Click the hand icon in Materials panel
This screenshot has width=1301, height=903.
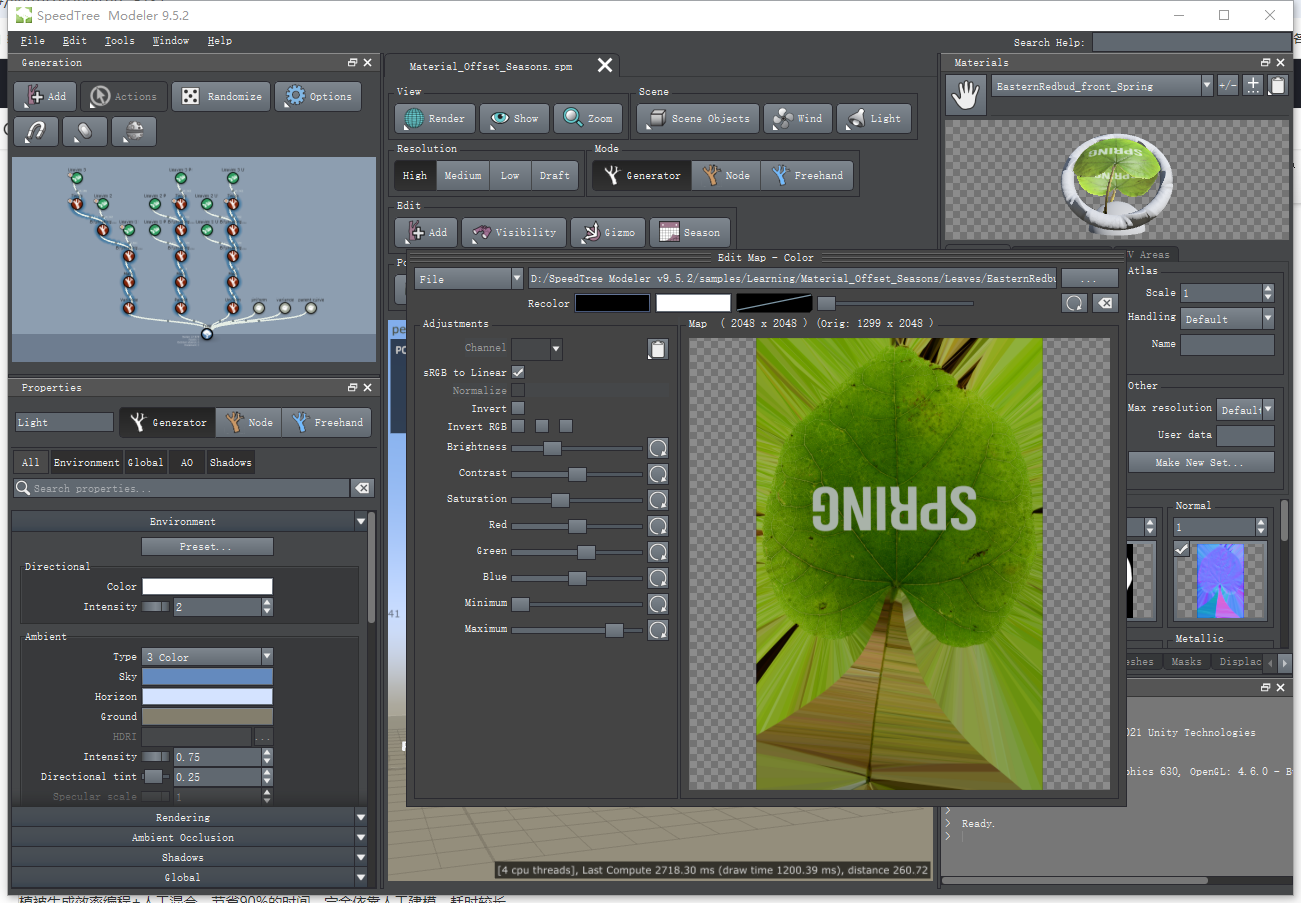click(965, 95)
